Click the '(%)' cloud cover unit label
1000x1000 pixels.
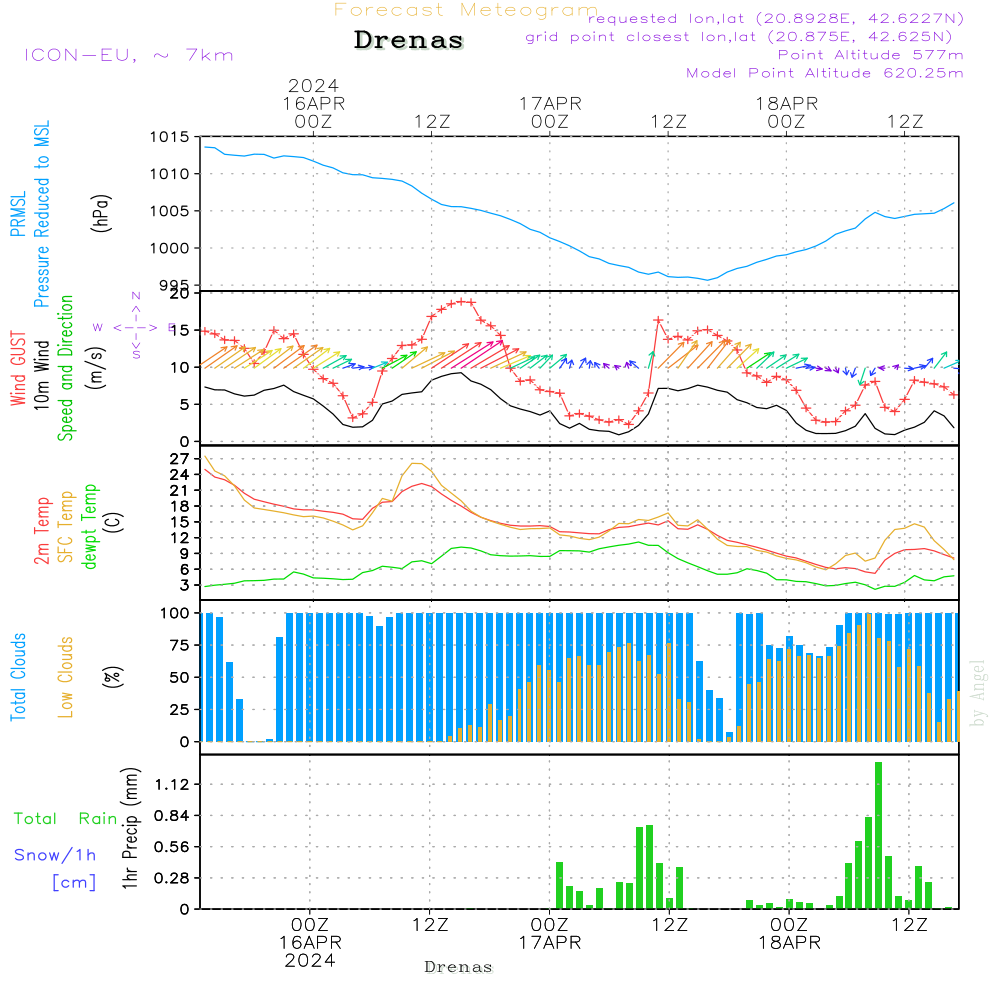pos(112,677)
